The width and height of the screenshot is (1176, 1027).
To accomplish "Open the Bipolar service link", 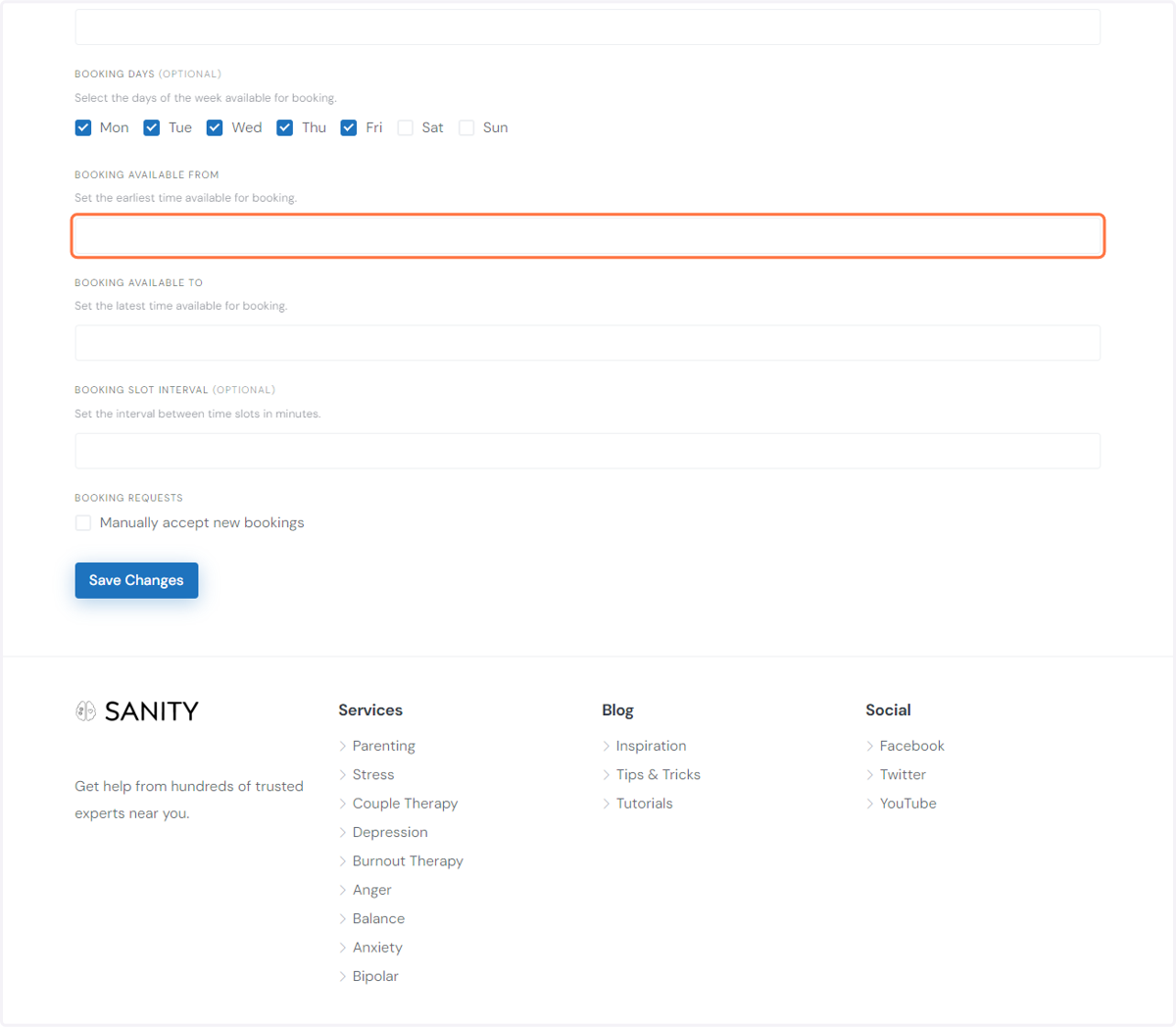I will pyautogui.click(x=375, y=976).
